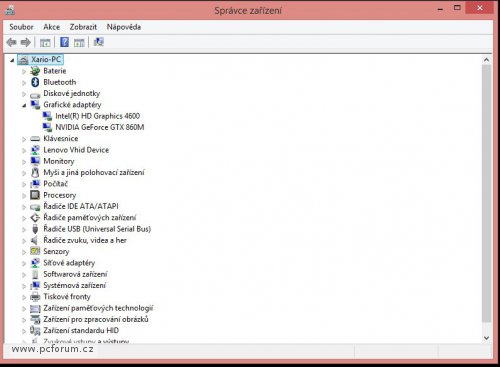Click the Síťové adaptéry network icon

point(35,263)
